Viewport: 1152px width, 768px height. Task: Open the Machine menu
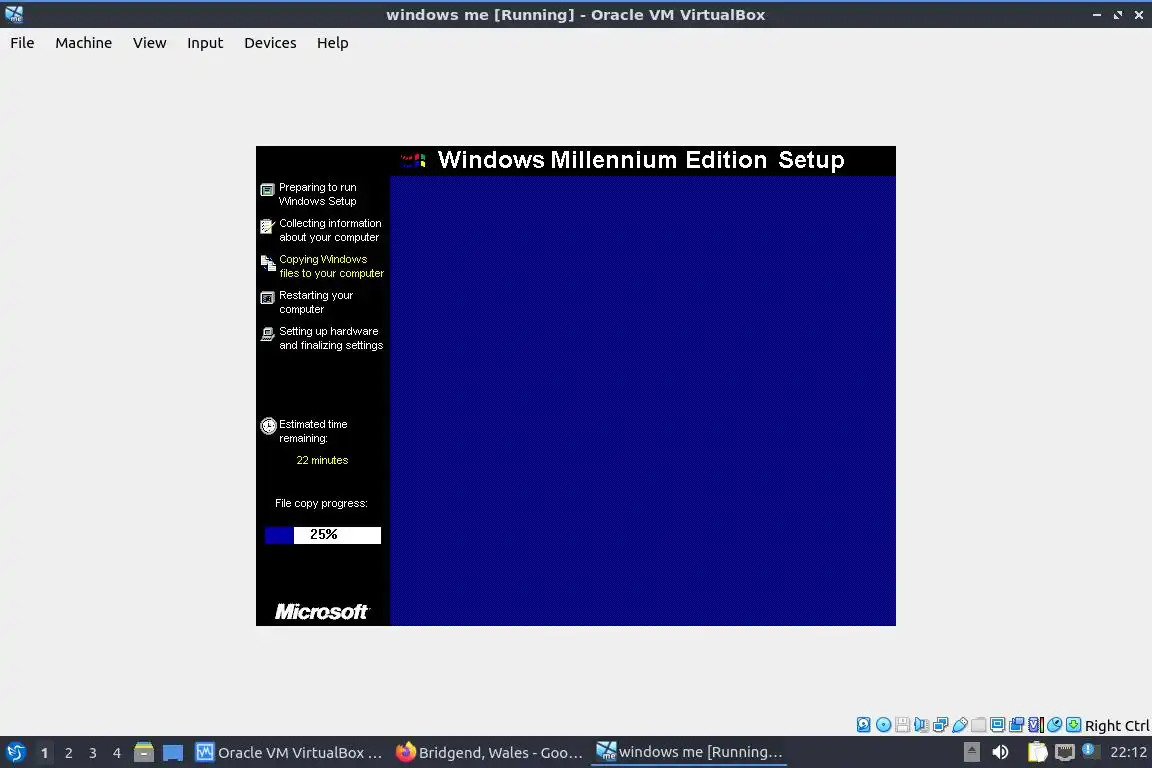pos(84,43)
